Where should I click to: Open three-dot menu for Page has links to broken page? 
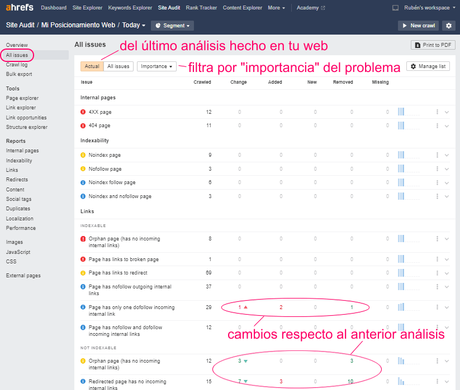point(437,259)
